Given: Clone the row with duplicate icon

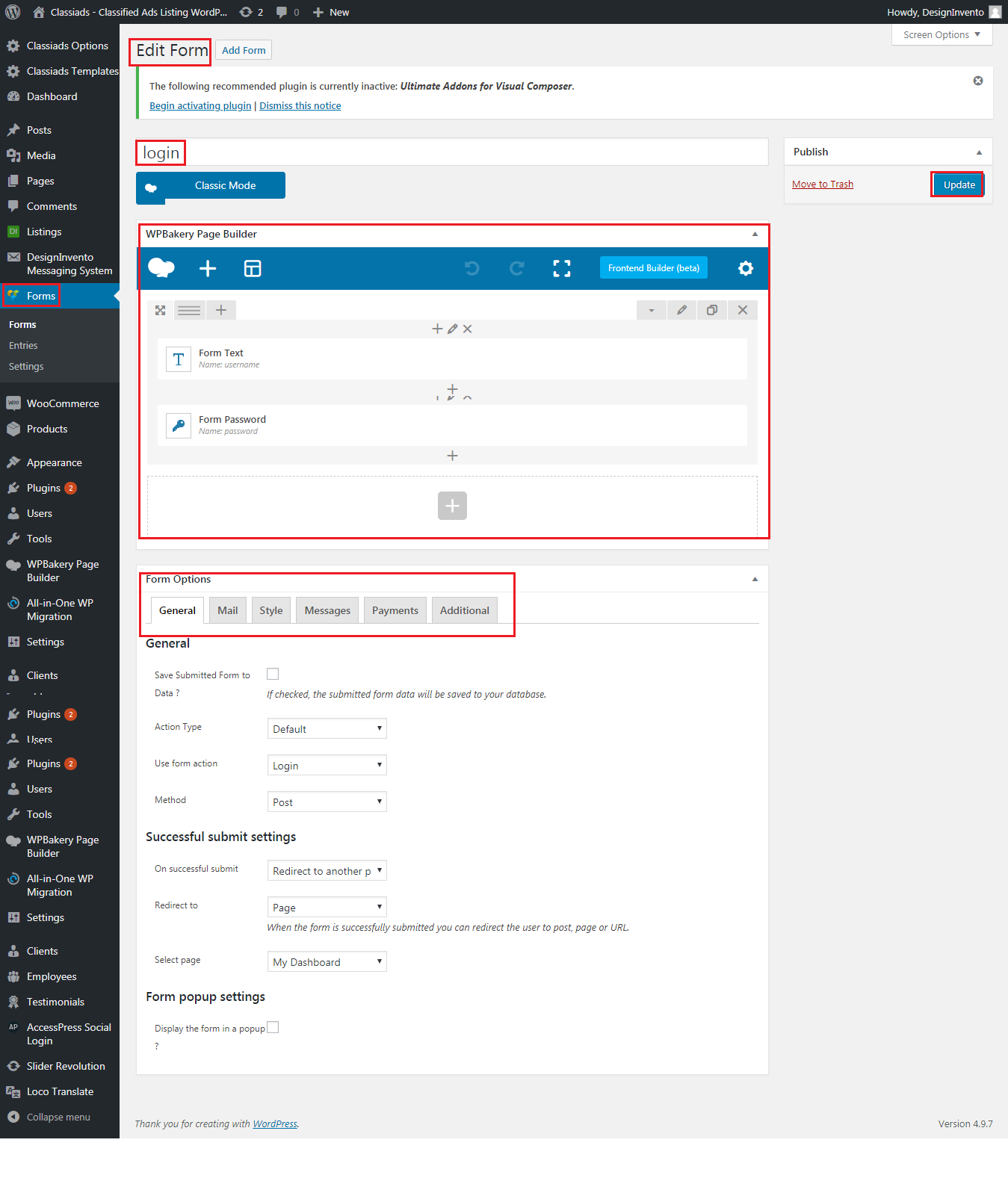Looking at the screenshot, I should 712,310.
